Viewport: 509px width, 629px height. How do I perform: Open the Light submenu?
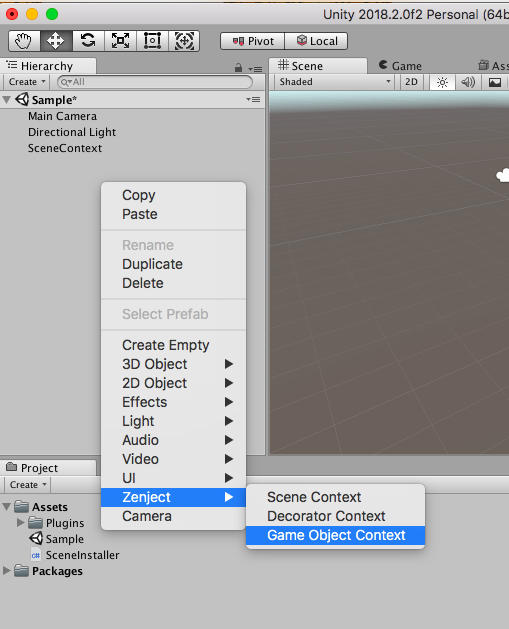click(173, 421)
